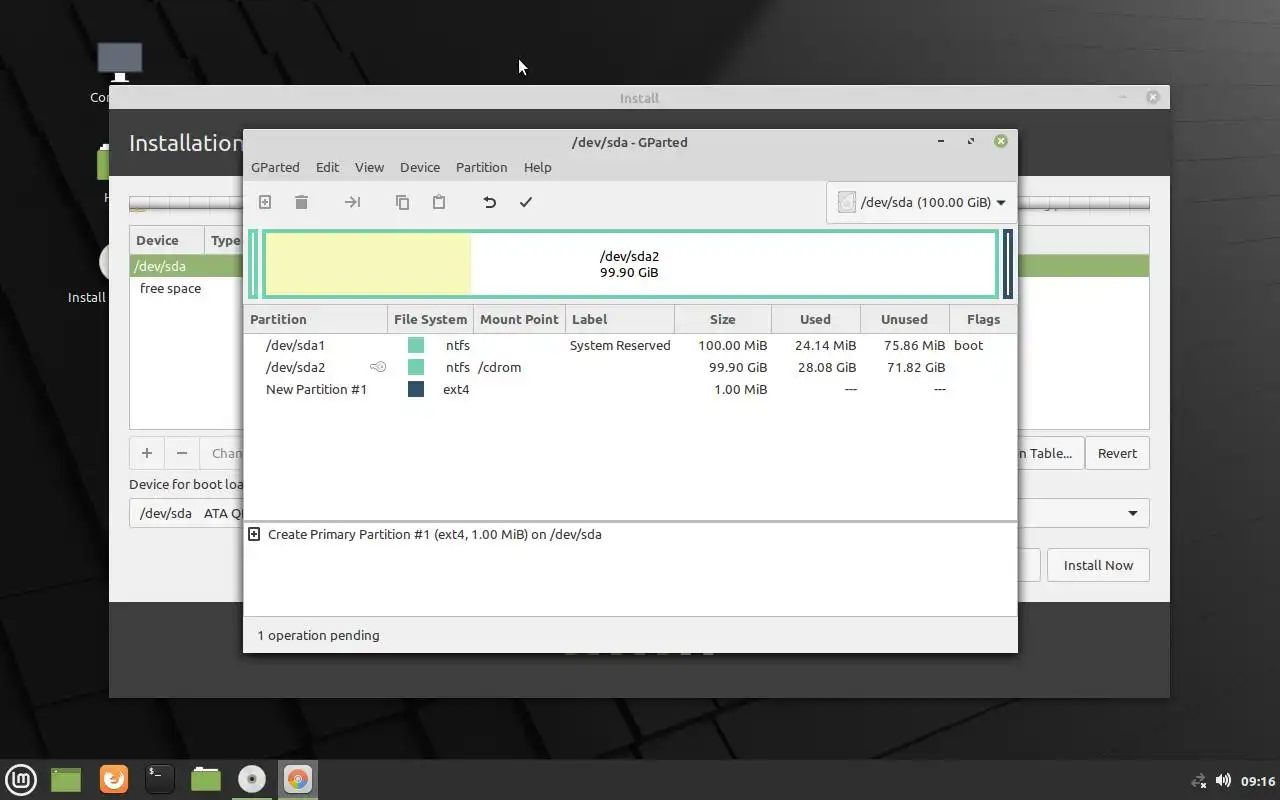The height and width of the screenshot is (800, 1280).
Task: Click the Resize/Move toolbar icon
Action: (352, 202)
